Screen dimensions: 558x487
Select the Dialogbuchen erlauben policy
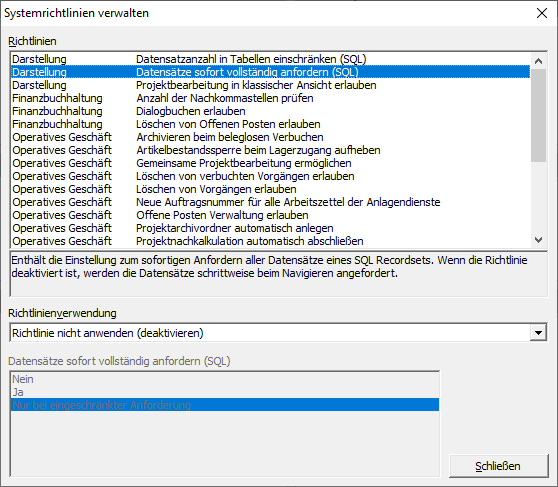pos(270,111)
